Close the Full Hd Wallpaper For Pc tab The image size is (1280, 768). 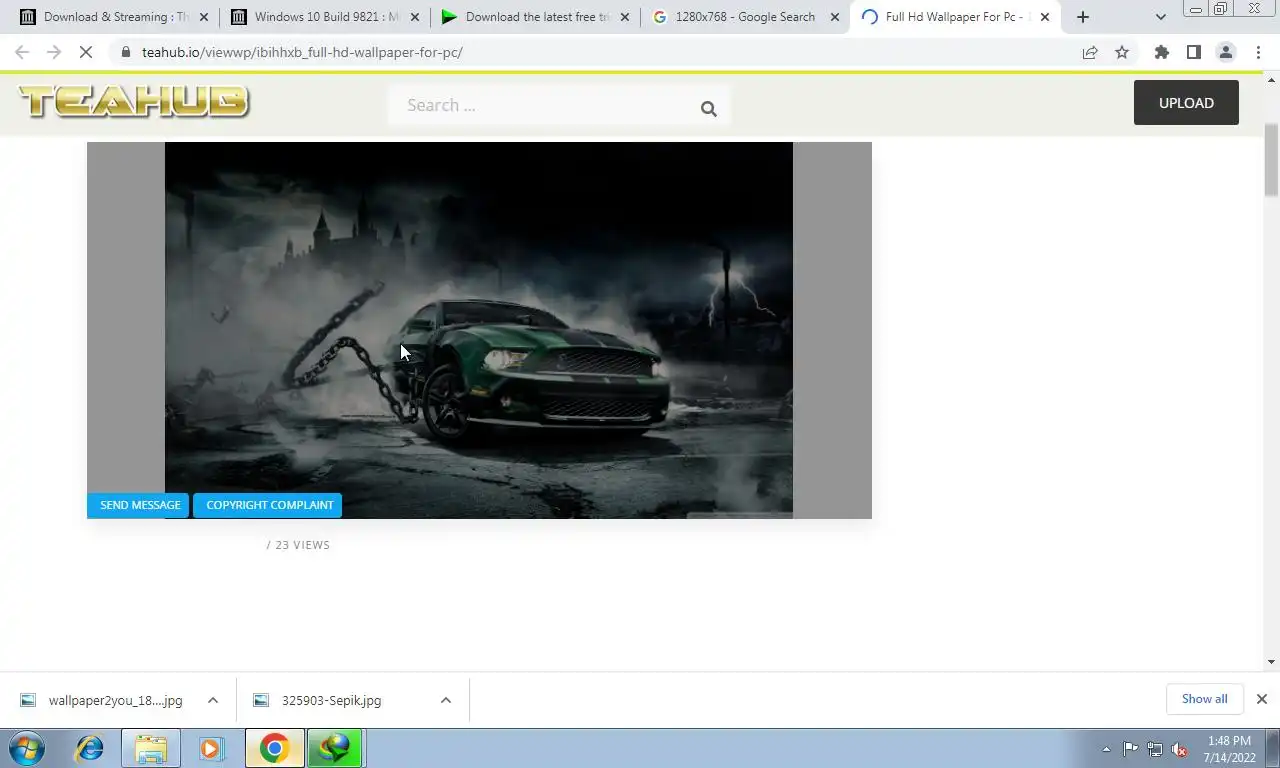[1045, 17]
